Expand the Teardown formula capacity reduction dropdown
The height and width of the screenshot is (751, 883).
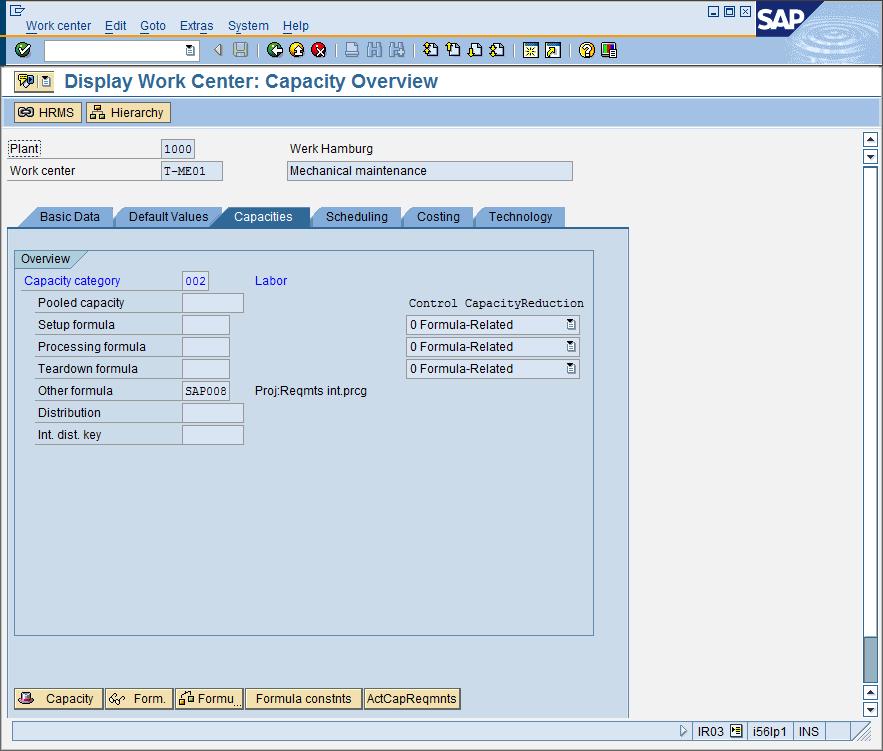[571, 368]
